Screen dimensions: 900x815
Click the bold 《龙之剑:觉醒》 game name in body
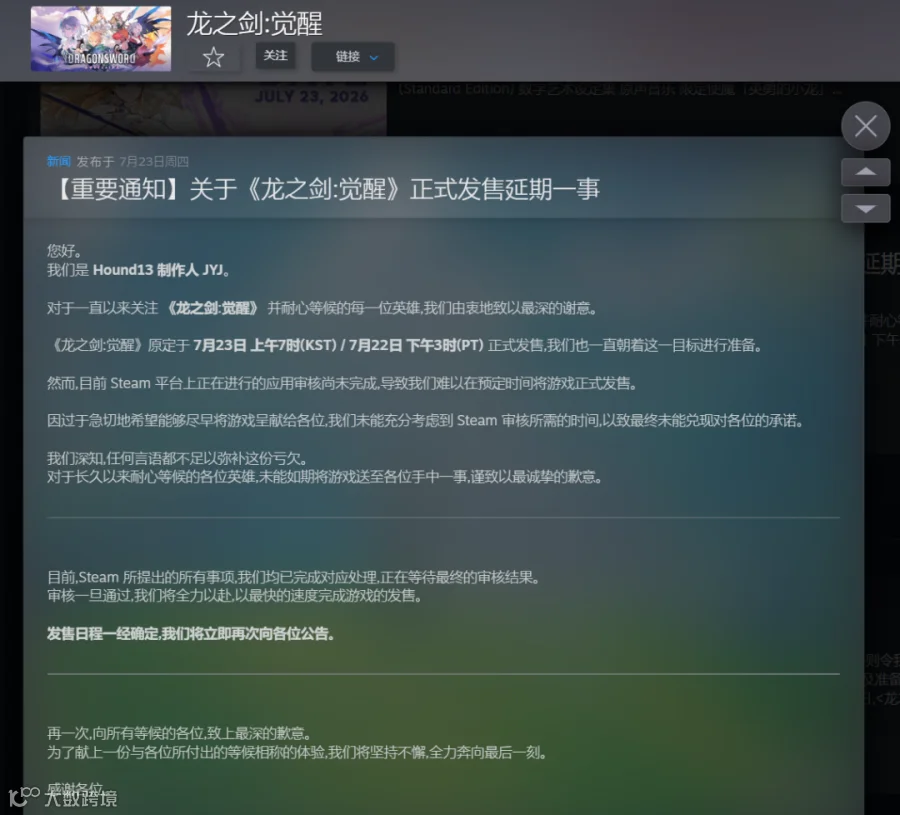(x=212, y=308)
